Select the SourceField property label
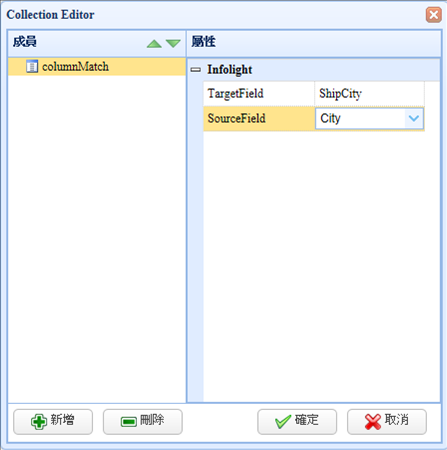This screenshot has width=447, height=450. [x=236, y=118]
